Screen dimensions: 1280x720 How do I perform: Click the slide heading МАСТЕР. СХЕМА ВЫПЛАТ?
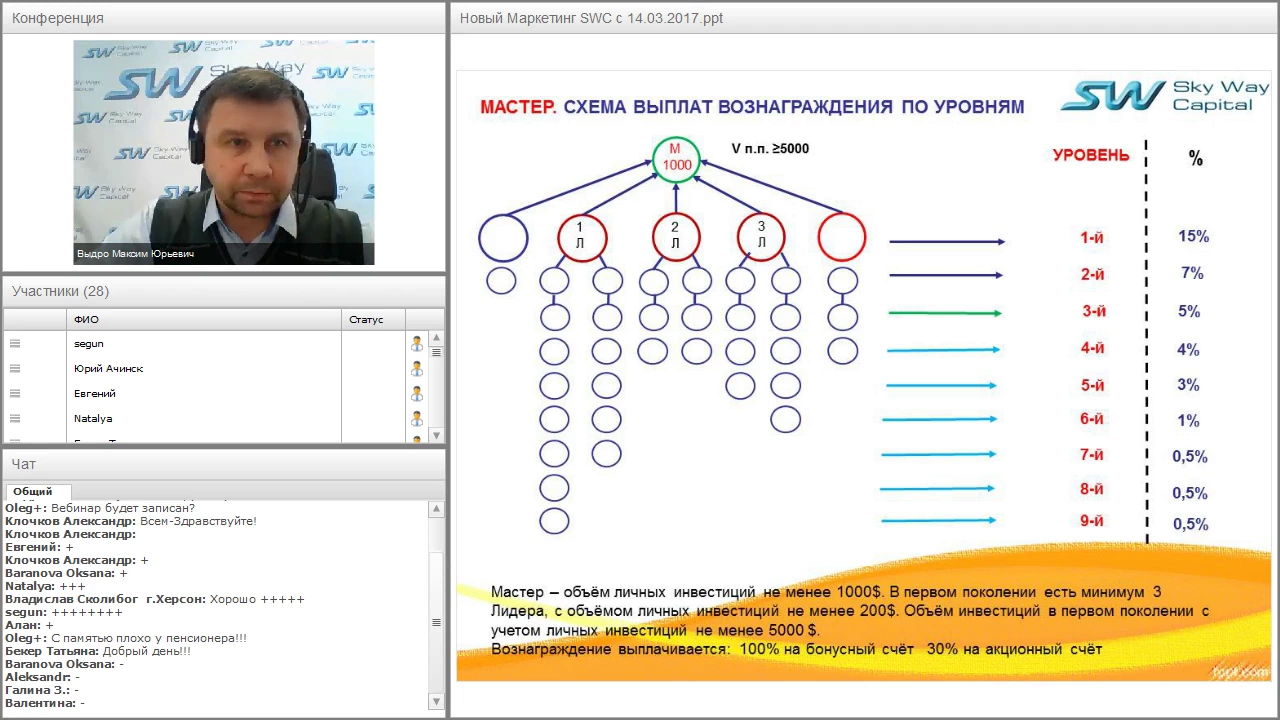pos(752,107)
